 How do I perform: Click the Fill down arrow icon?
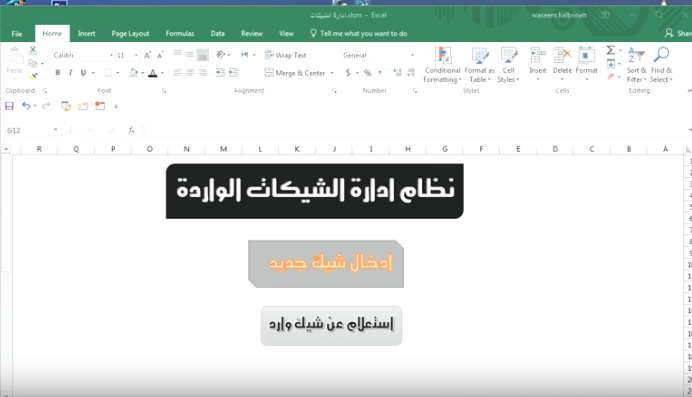coord(611,64)
